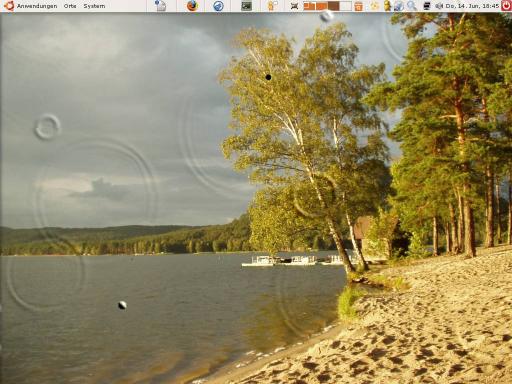This screenshot has width=512, height=384.
Task: Open the Anwendungen menu
Action: 37,6
